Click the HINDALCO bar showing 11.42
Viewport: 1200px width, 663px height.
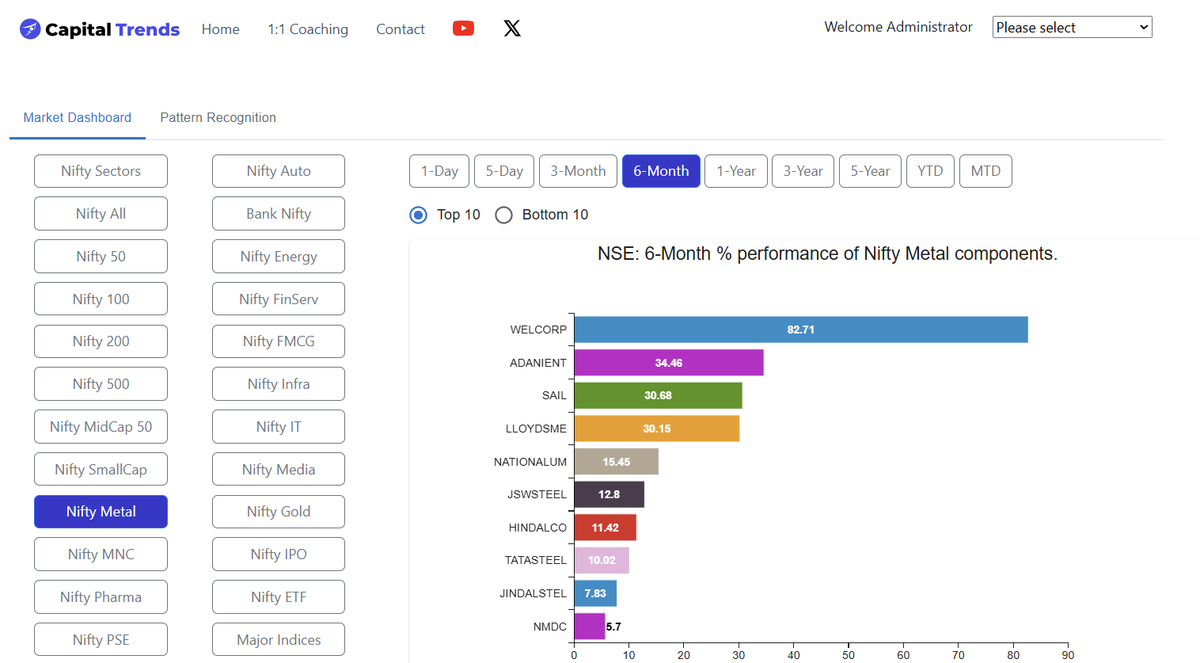tap(605, 528)
